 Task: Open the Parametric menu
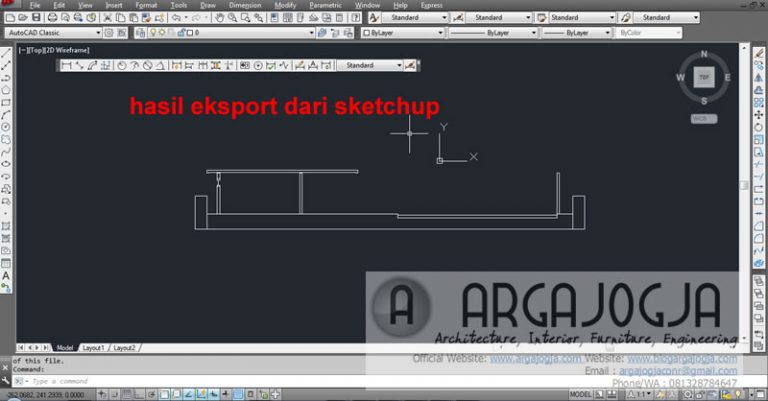click(326, 5)
